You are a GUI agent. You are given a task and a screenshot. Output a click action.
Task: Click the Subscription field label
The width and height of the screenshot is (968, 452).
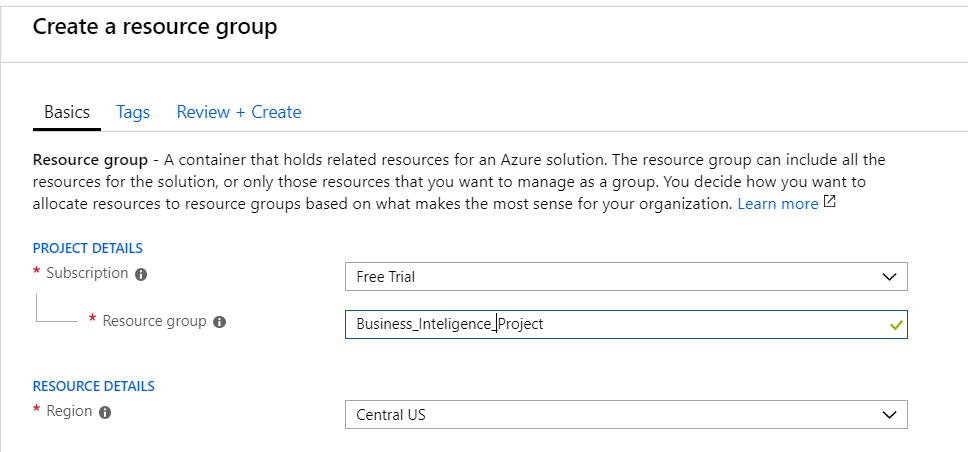coord(87,273)
